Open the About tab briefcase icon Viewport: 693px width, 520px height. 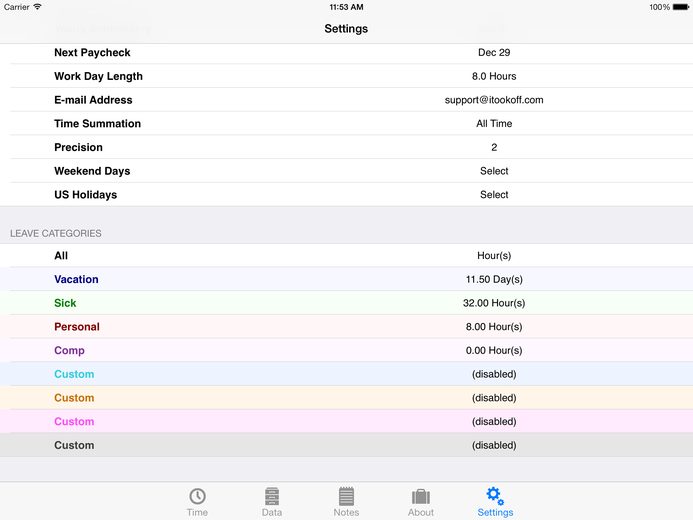(421, 497)
